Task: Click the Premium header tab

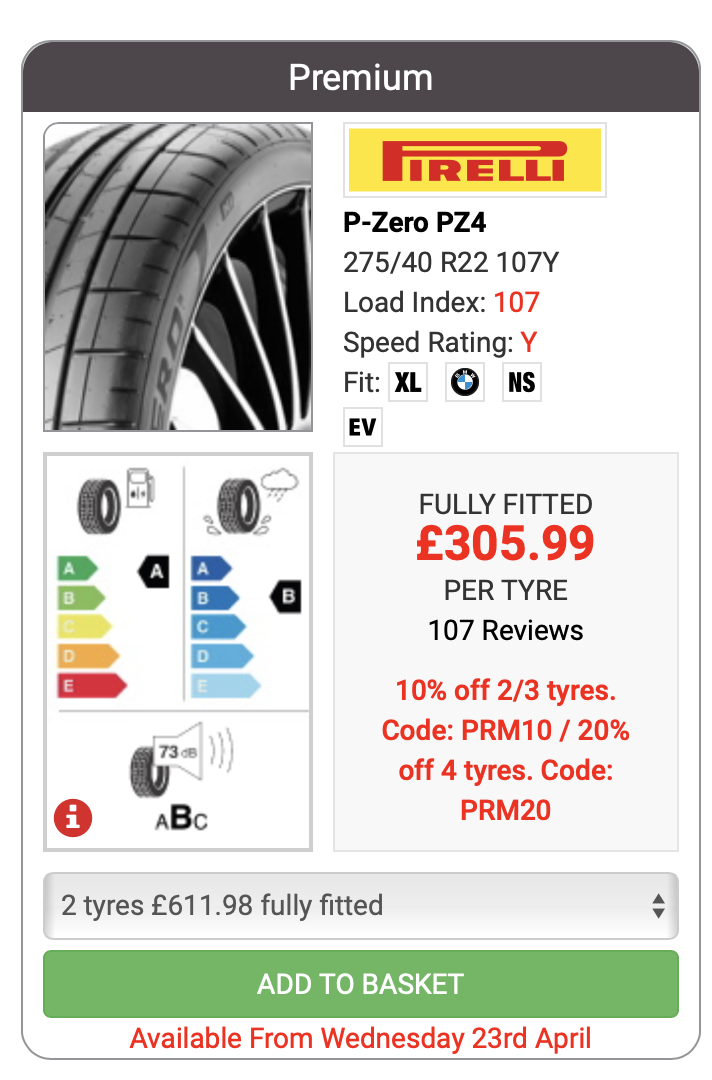Action: tap(360, 77)
